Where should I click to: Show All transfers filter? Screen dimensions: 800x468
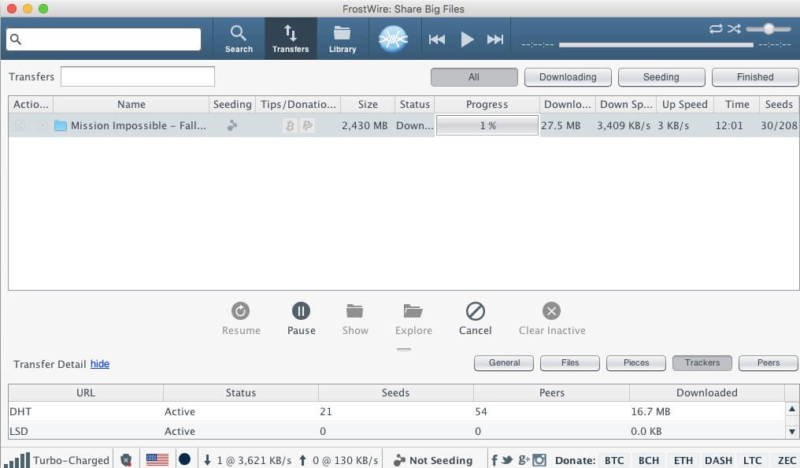474,77
